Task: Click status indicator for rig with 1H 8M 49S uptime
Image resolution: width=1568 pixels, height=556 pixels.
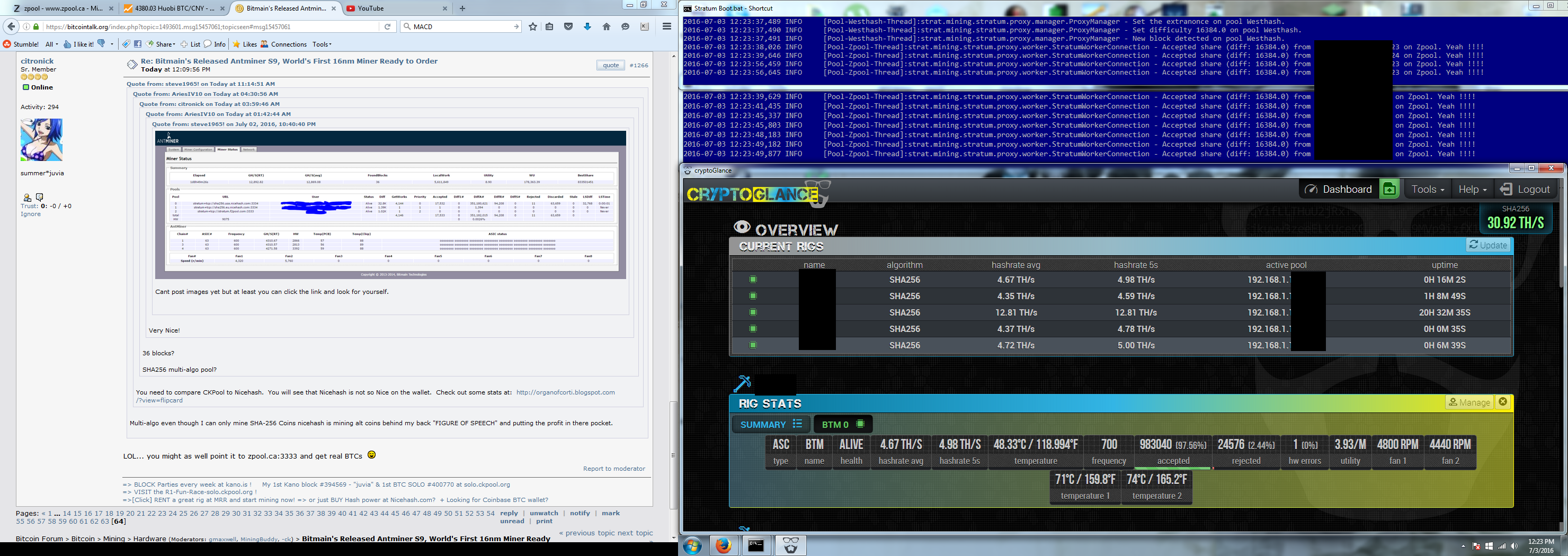Action: pos(753,296)
